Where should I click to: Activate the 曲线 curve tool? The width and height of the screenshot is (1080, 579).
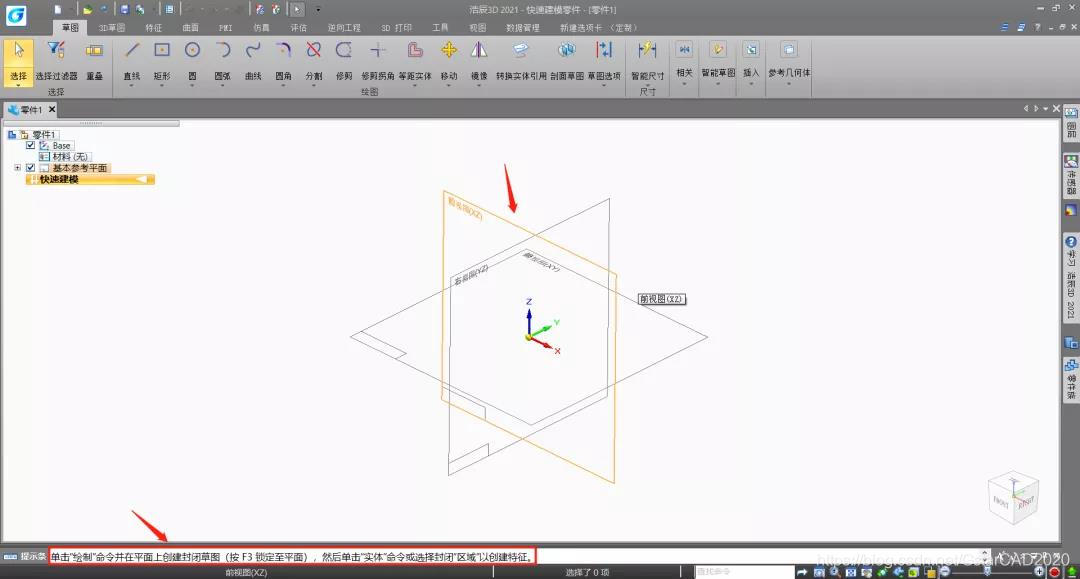click(x=253, y=61)
